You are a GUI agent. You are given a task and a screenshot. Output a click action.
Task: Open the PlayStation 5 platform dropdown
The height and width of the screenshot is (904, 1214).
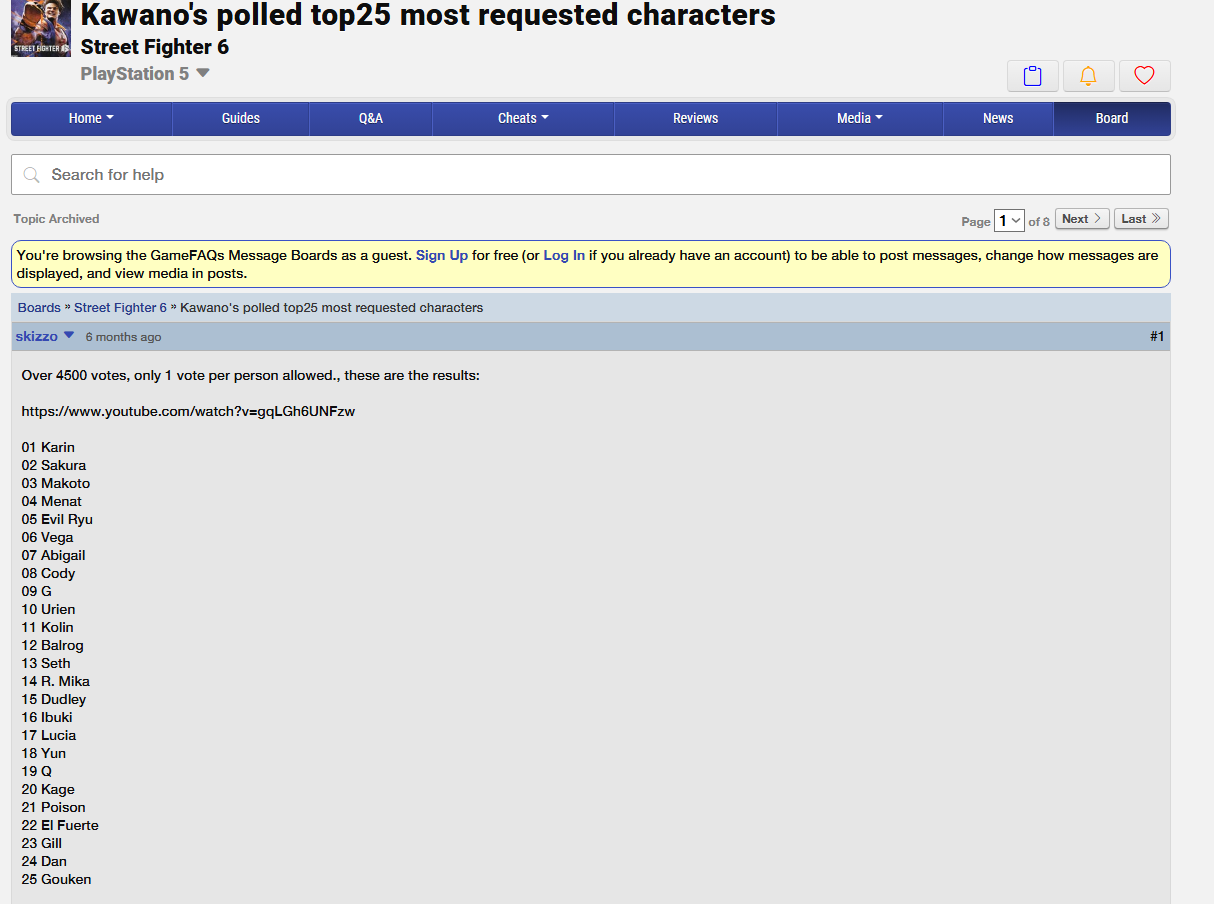145,74
